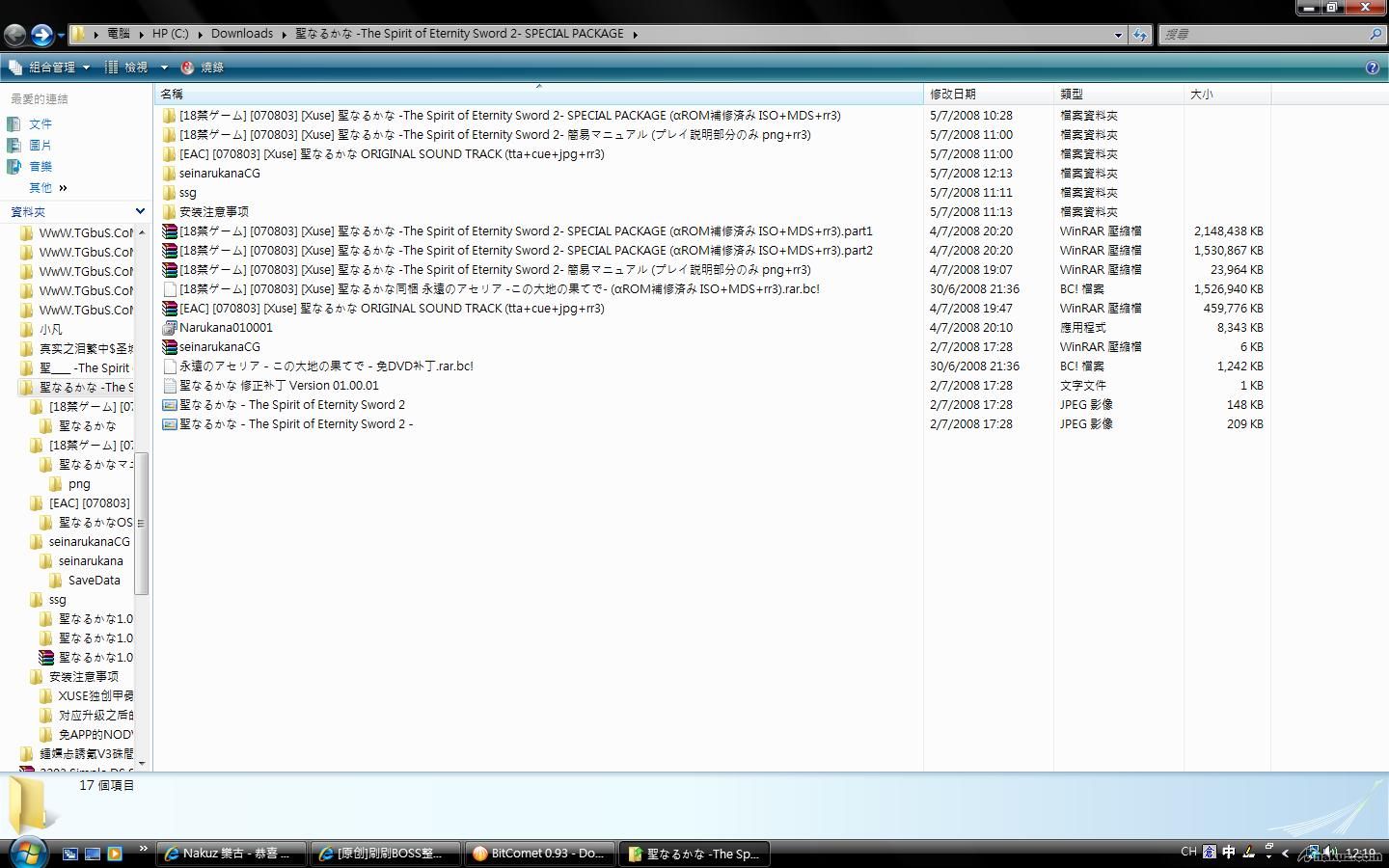Select SaveData folder in tree

85,581
